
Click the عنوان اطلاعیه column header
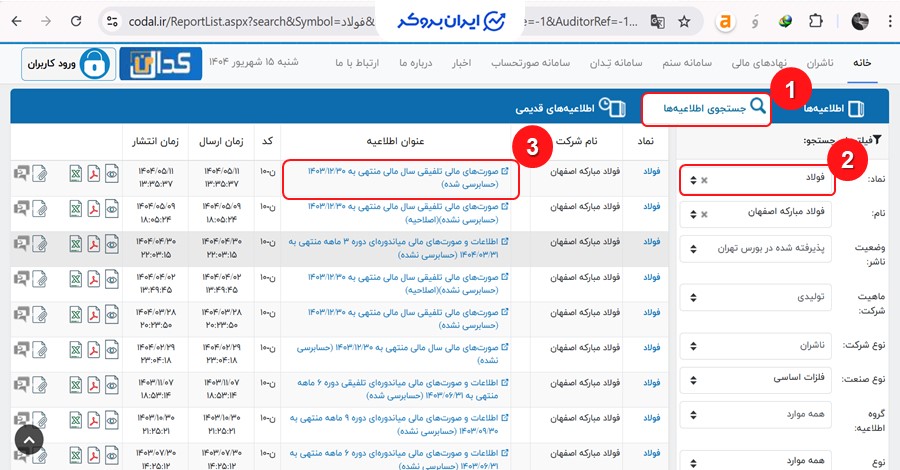(395, 141)
